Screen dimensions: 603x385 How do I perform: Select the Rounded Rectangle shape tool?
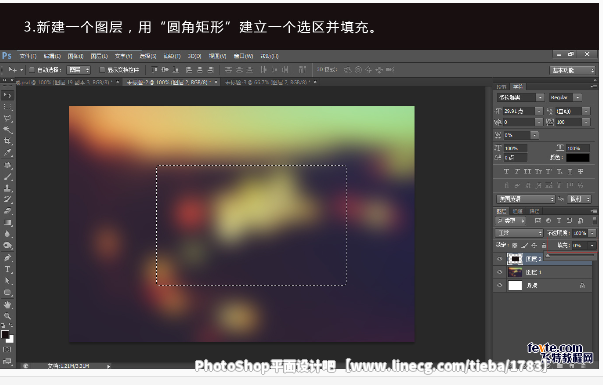click(7, 292)
